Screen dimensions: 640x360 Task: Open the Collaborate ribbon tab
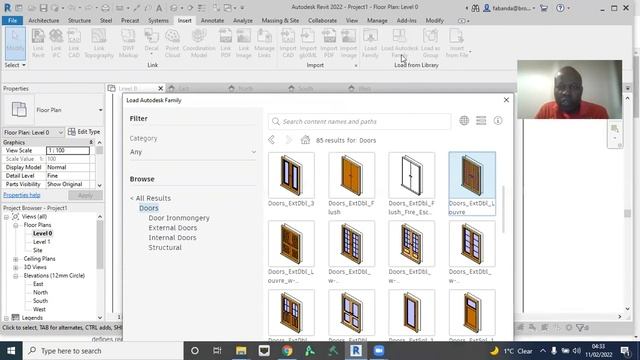pyautogui.click(x=322, y=20)
